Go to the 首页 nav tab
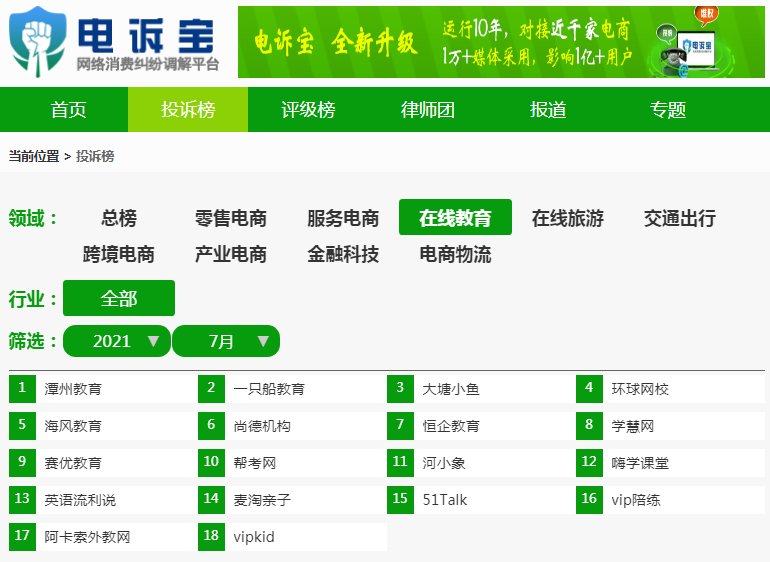This screenshot has width=770, height=562. (68, 110)
